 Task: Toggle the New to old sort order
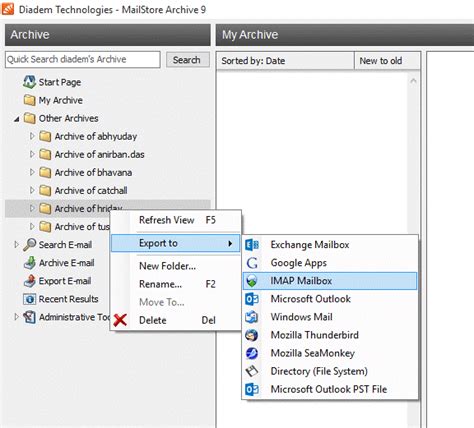pyautogui.click(x=387, y=61)
